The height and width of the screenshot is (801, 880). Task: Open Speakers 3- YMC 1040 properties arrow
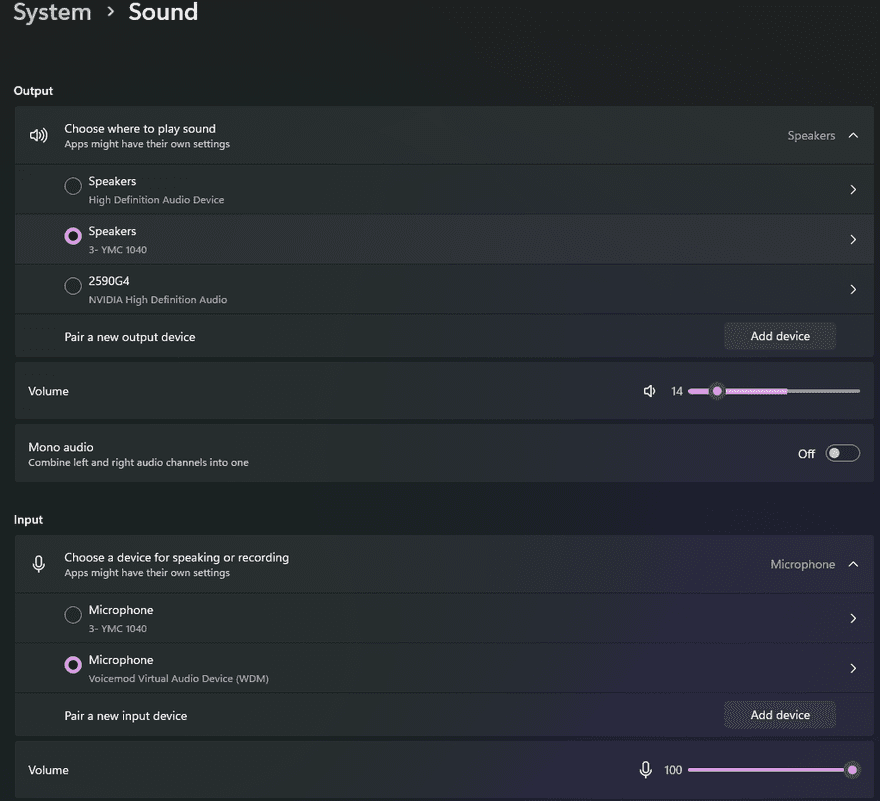853,240
